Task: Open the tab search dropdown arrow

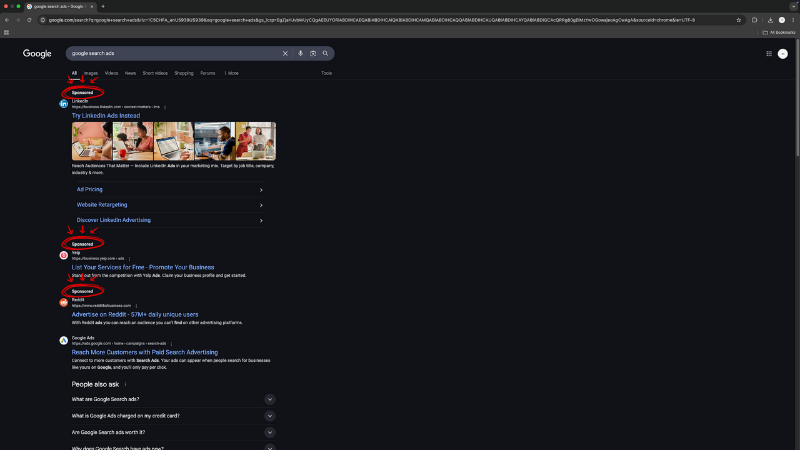Action: click(x=793, y=7)
